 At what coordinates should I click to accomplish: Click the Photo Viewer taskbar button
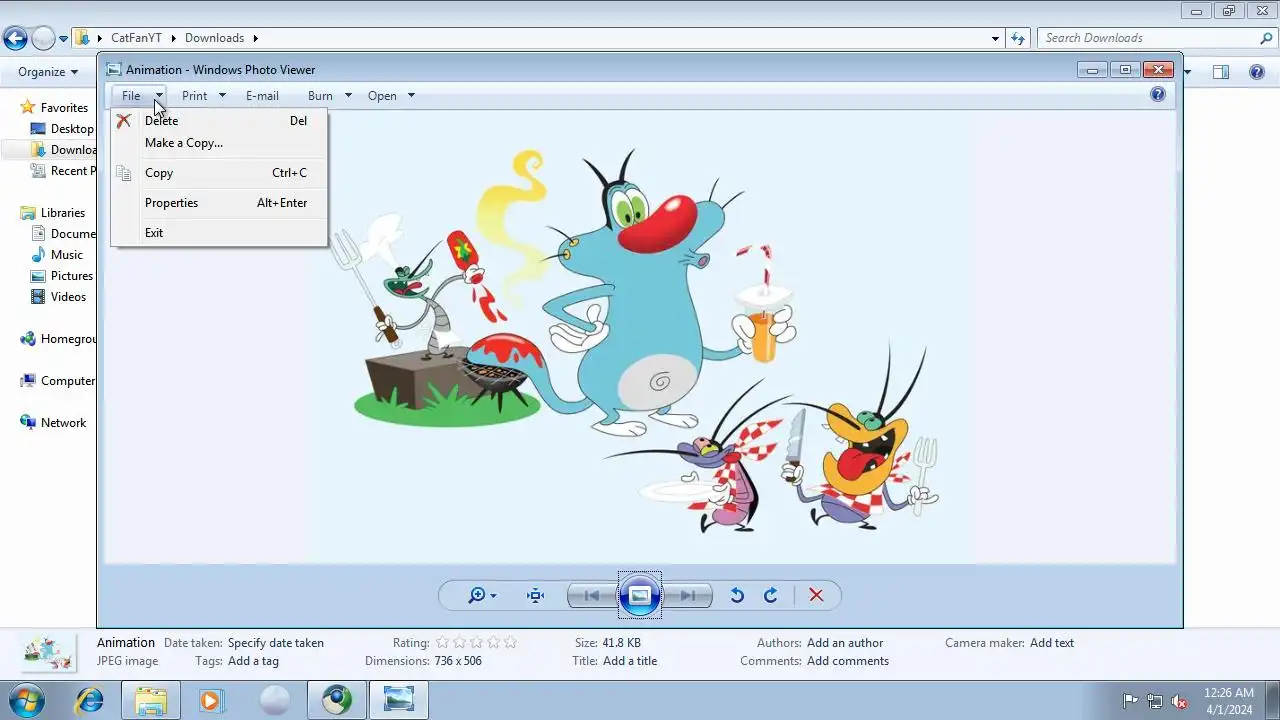(398, 701)
